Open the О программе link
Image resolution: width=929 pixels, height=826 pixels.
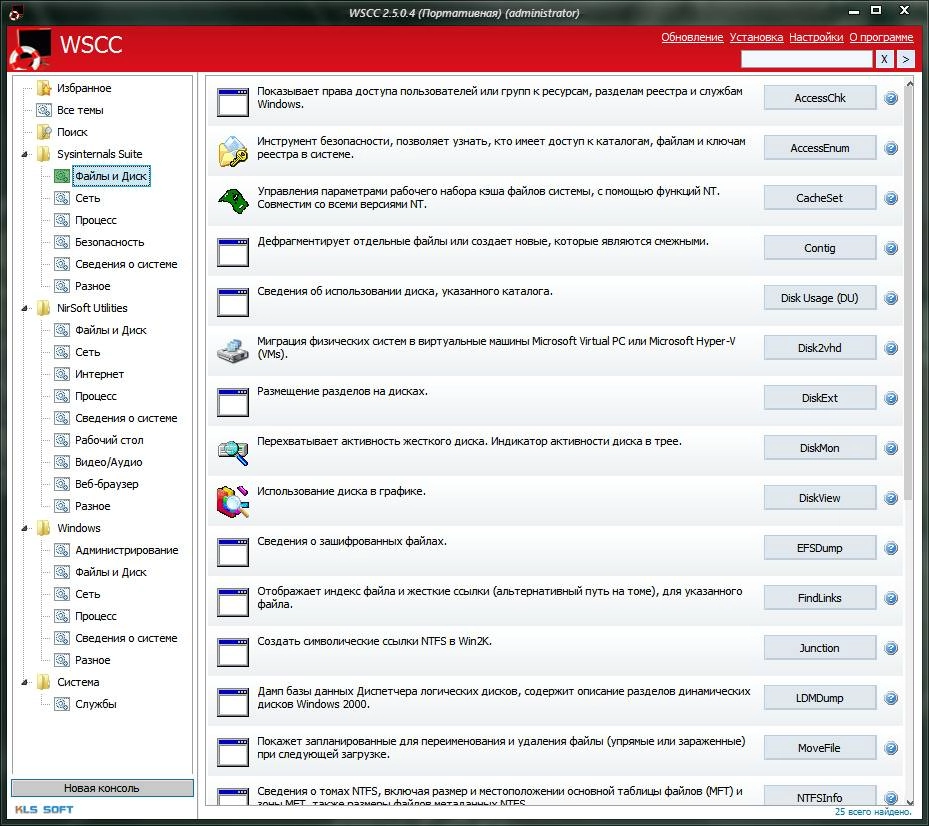pos(881,37)
